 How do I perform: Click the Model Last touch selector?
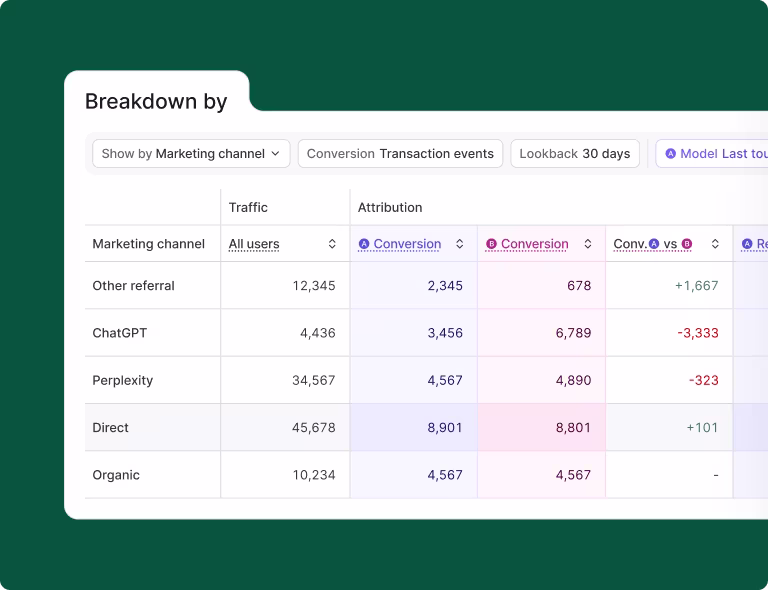(712, 154)
